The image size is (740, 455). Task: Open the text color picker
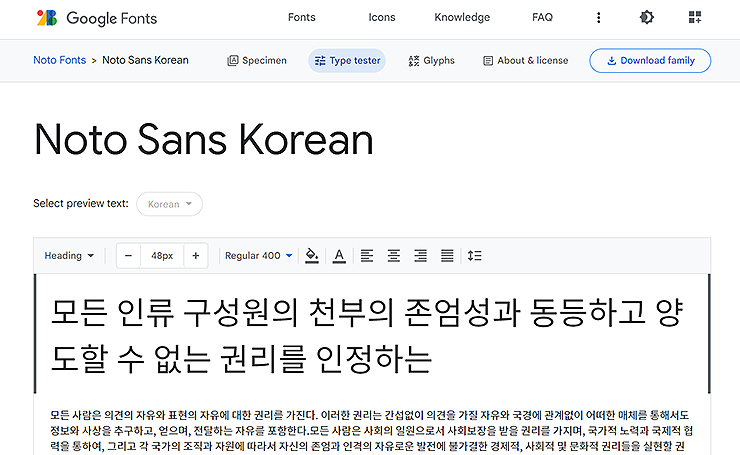pos(339,255)
